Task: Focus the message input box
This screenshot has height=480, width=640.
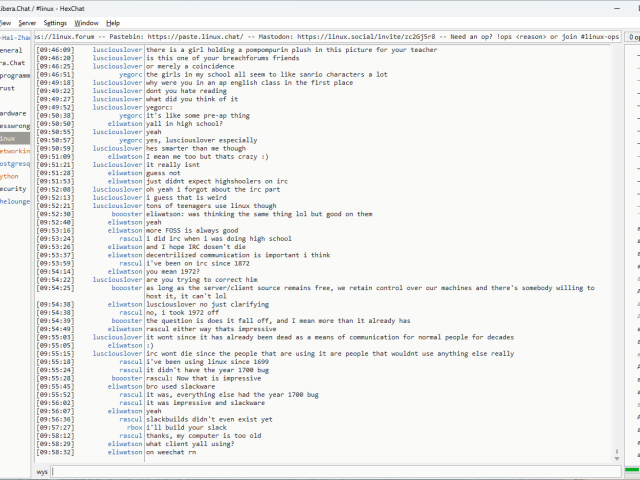Action: point(330,471)
